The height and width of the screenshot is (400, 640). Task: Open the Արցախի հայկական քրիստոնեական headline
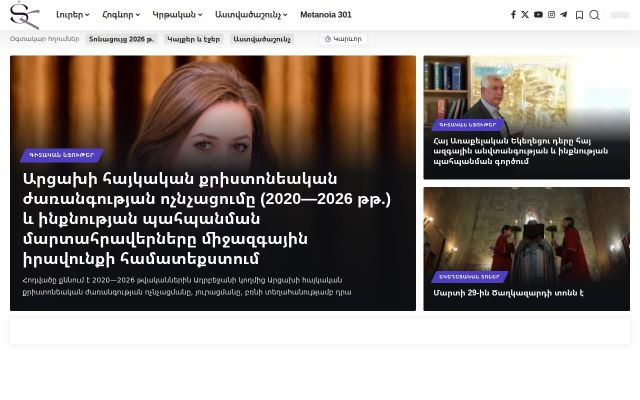click(x=207, y=219)
